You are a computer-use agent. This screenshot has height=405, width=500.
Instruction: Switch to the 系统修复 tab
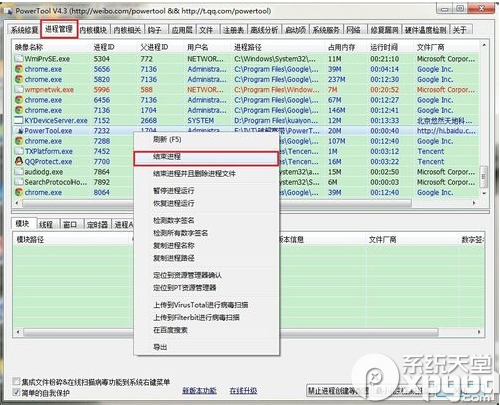pos(24,30)
